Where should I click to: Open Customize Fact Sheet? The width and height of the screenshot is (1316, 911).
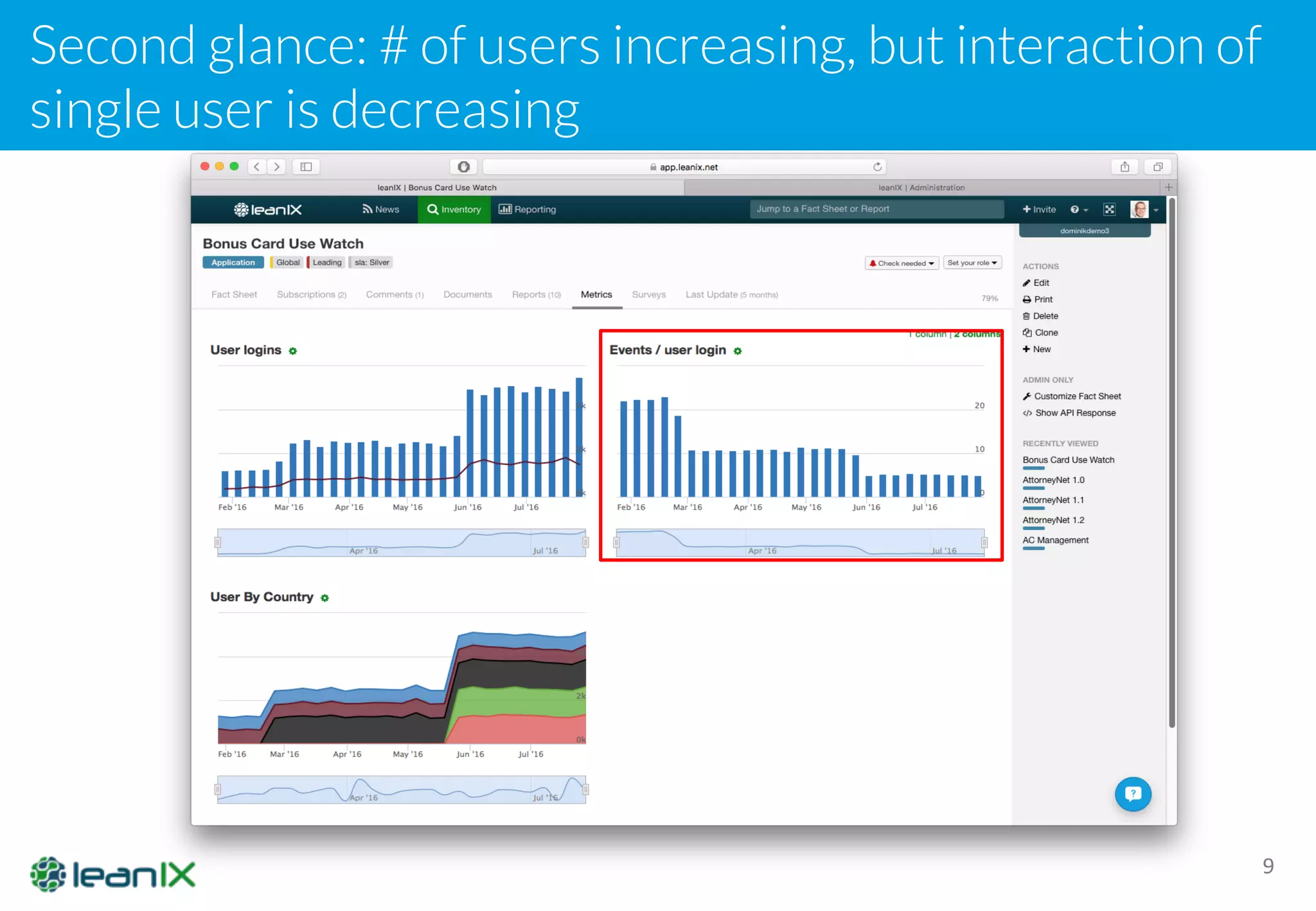[1072, 396]
